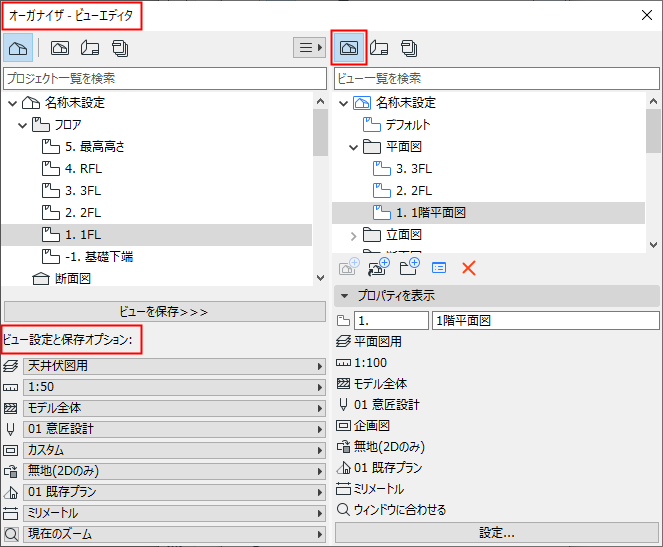
Task: Collapse 名称未設定 in project tree
Action: click(13, 103)
